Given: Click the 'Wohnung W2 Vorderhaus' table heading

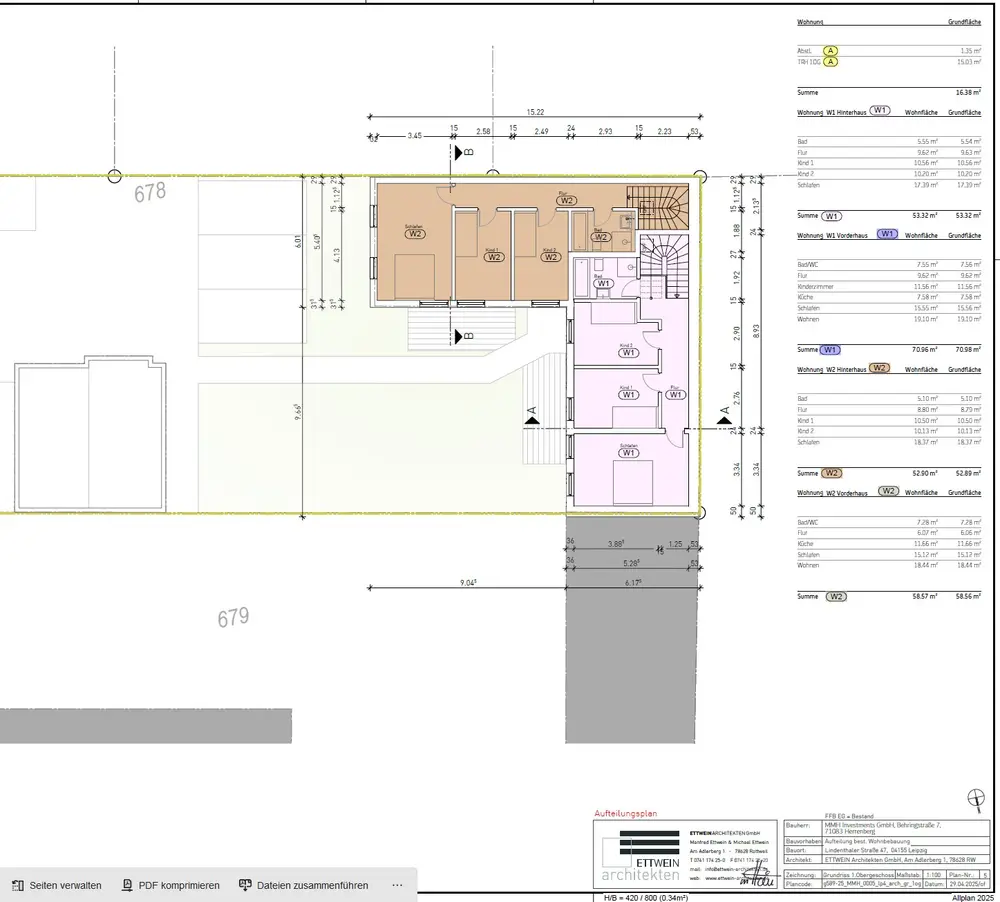Looking at the screenshot, I should click(x=832, y=493).
